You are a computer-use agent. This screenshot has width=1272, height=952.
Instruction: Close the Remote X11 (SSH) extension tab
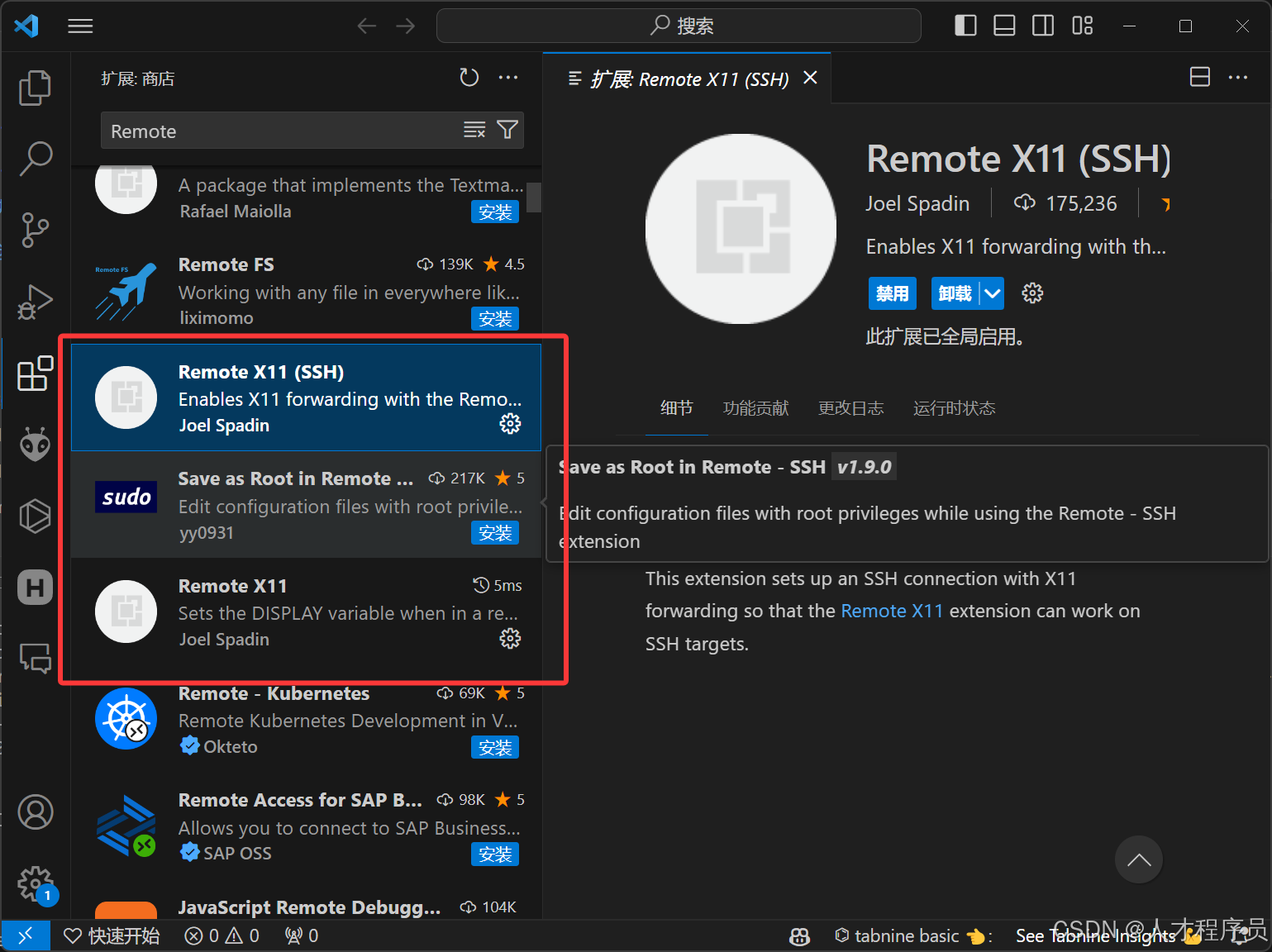(810, 78)
